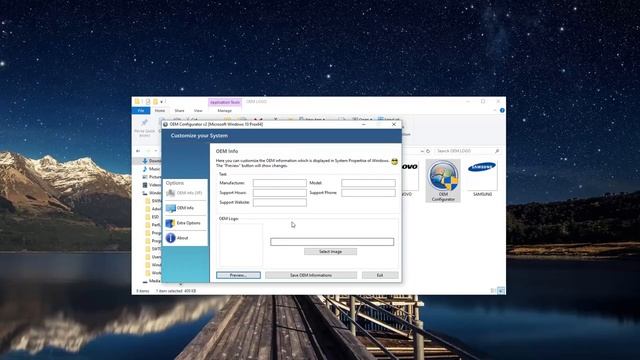Minimize the OEM Configurator window
640x360 pixels.
click(364, 124)
